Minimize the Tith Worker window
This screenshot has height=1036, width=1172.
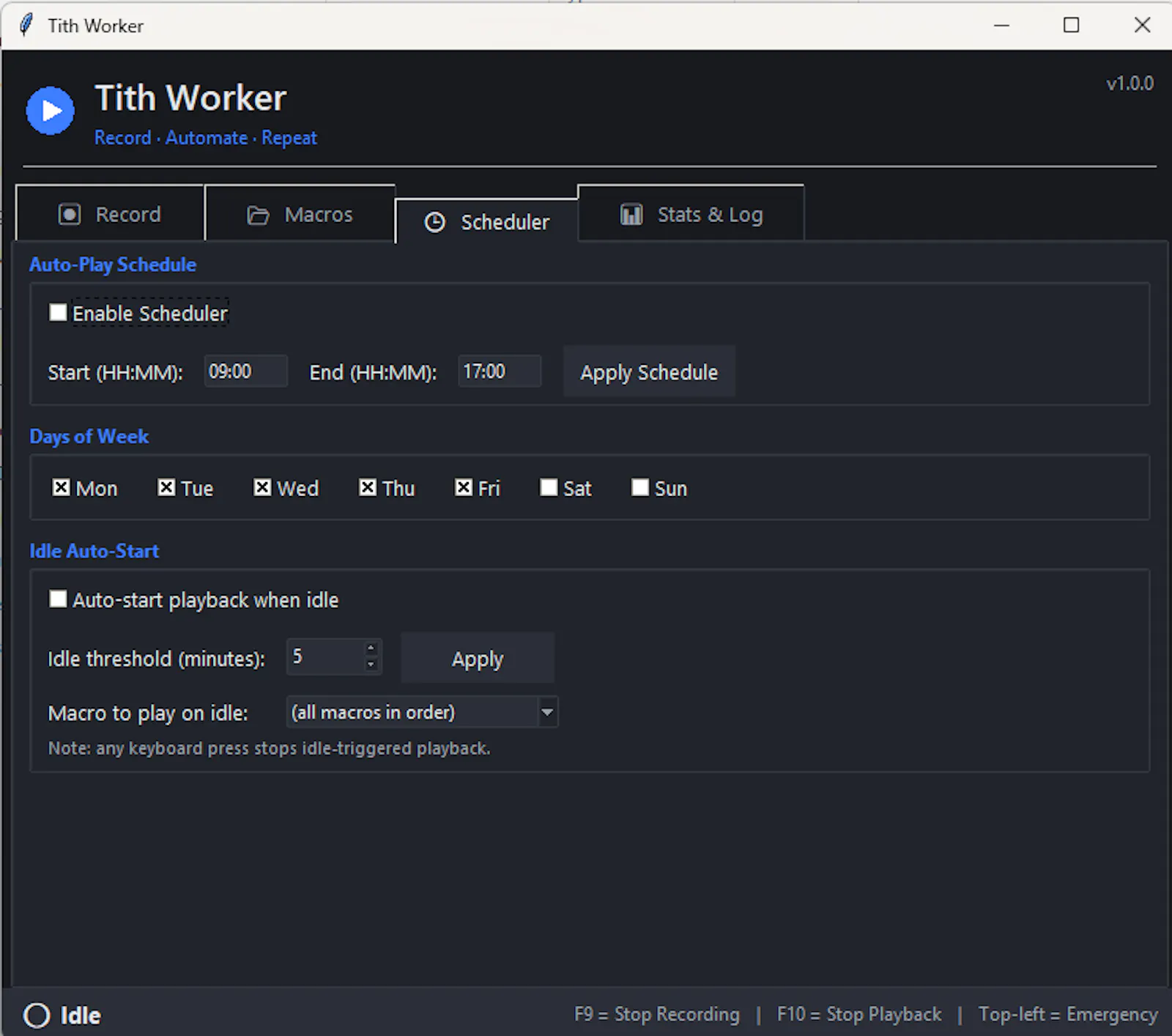(x=1001, y=25)
